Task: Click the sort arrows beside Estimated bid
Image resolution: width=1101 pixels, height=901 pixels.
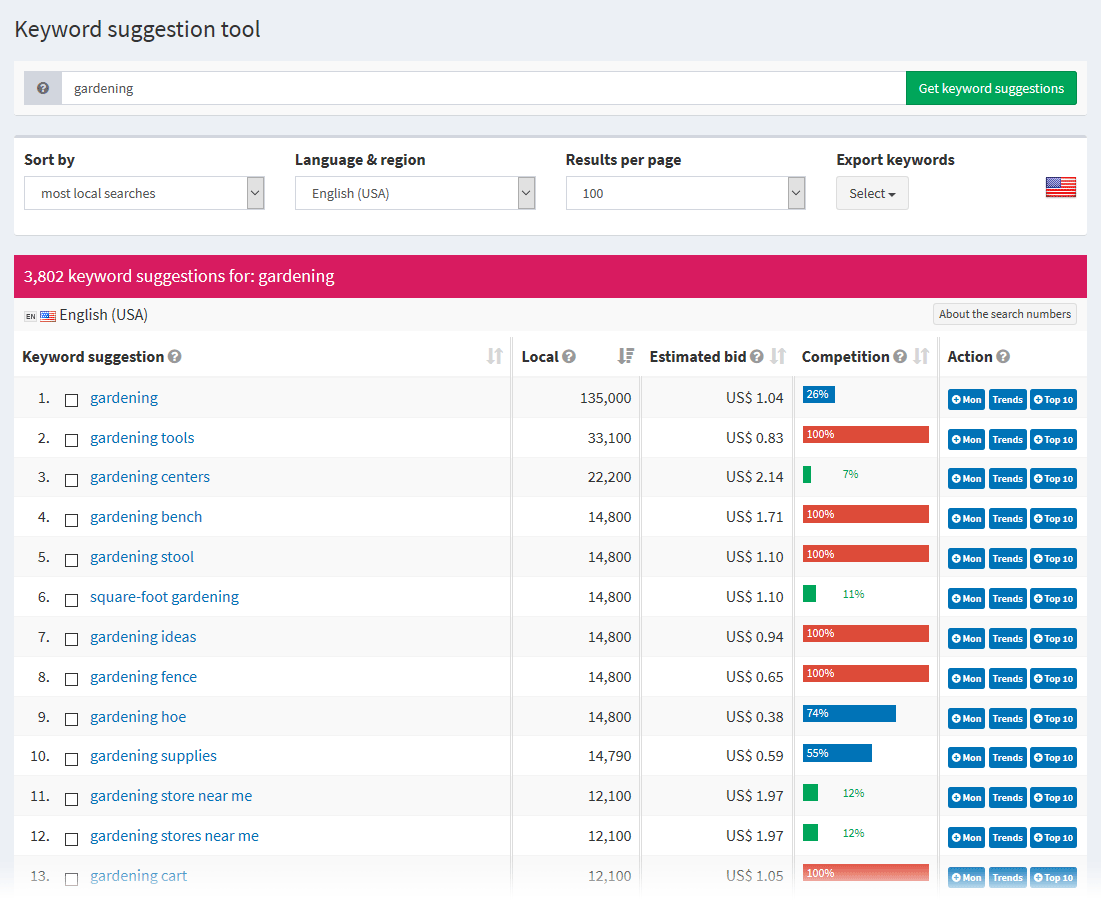Action: [777, 356]
